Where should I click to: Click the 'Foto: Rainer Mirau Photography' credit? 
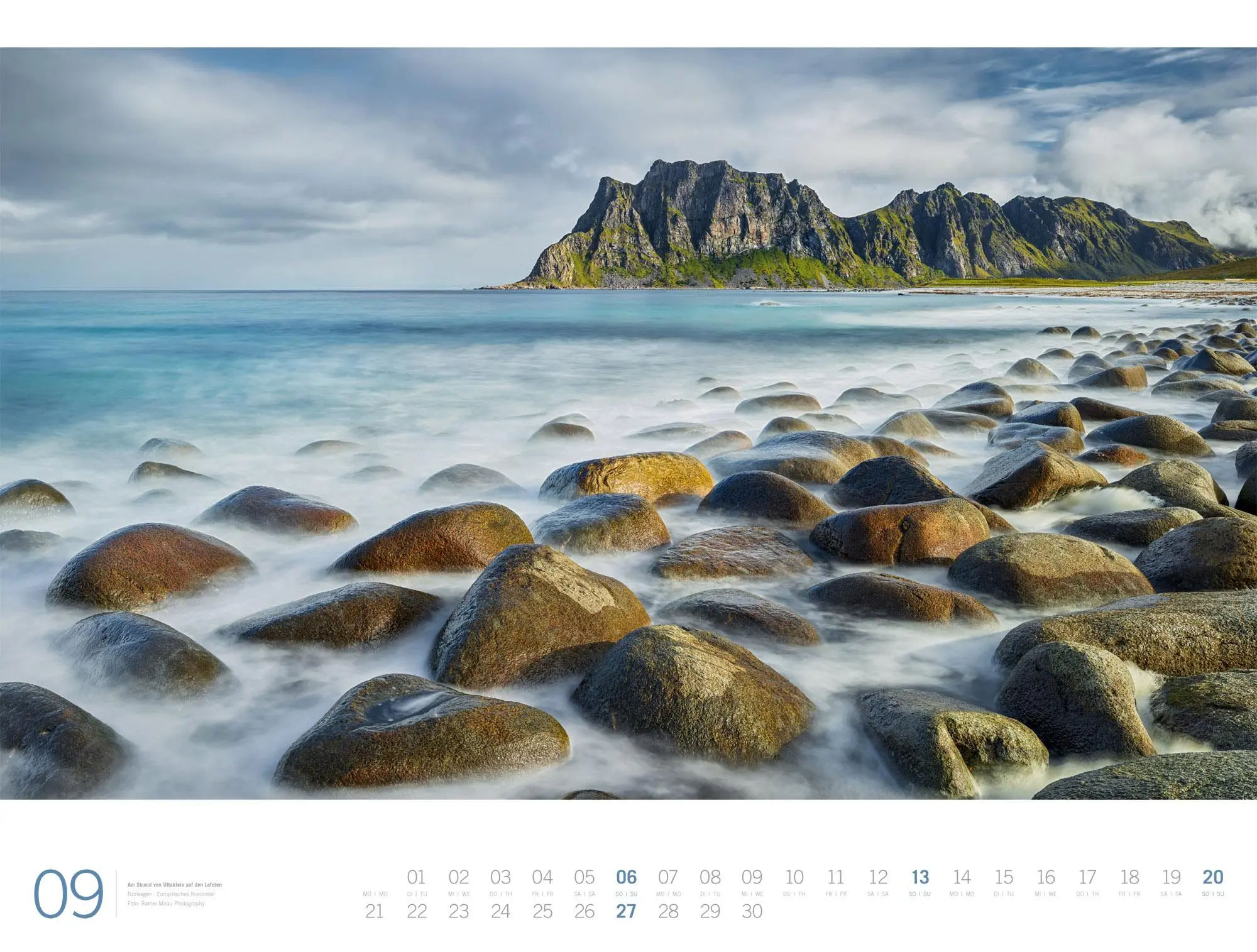pos(166,904)
